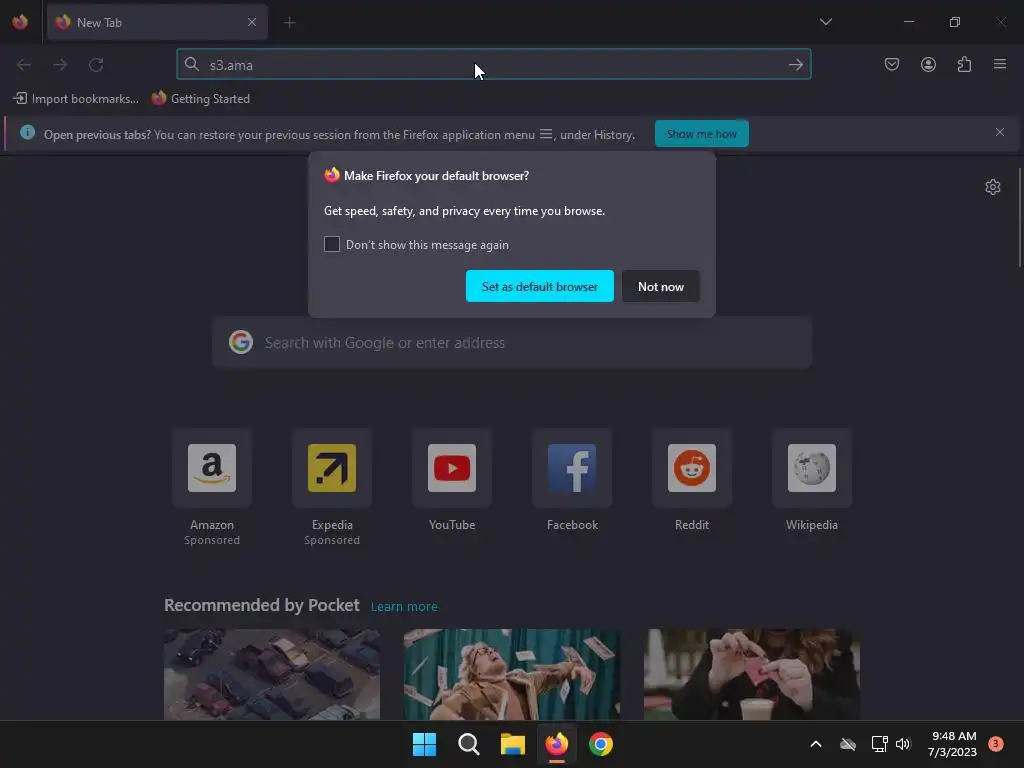This screenshot has height=768, width=1024.
Task: Click the page vertical scrollbar
Action: coord(1020,217)
